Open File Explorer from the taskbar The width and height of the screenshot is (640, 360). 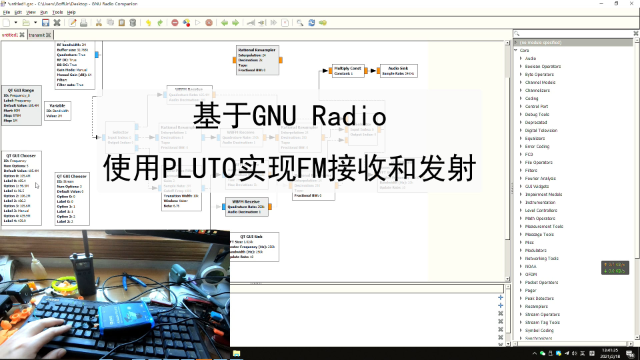[x=236, y=353]
